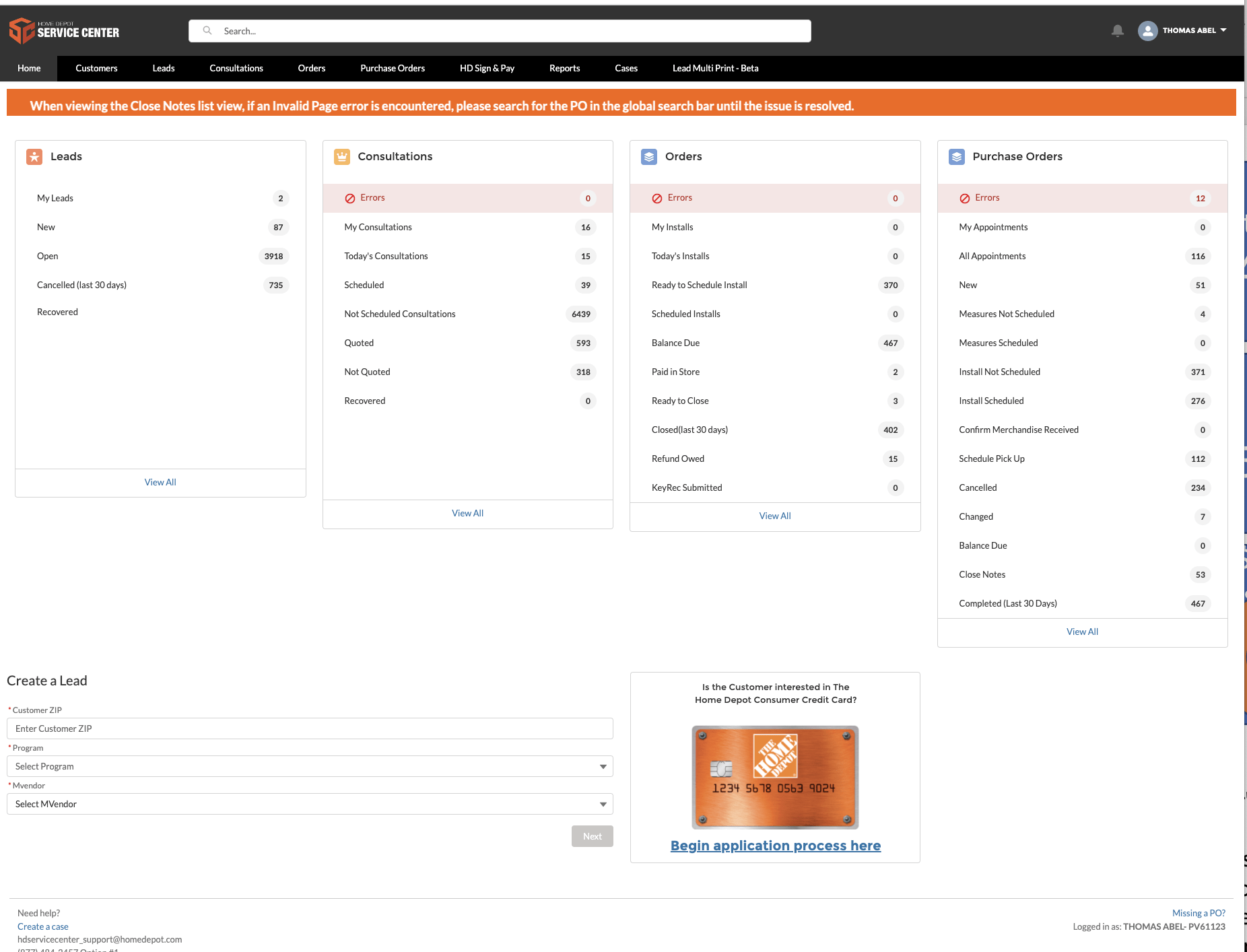Viewport: 1247px width, 952px height.
Task: Click the user avatar icon
Action: pos(1147,30)
